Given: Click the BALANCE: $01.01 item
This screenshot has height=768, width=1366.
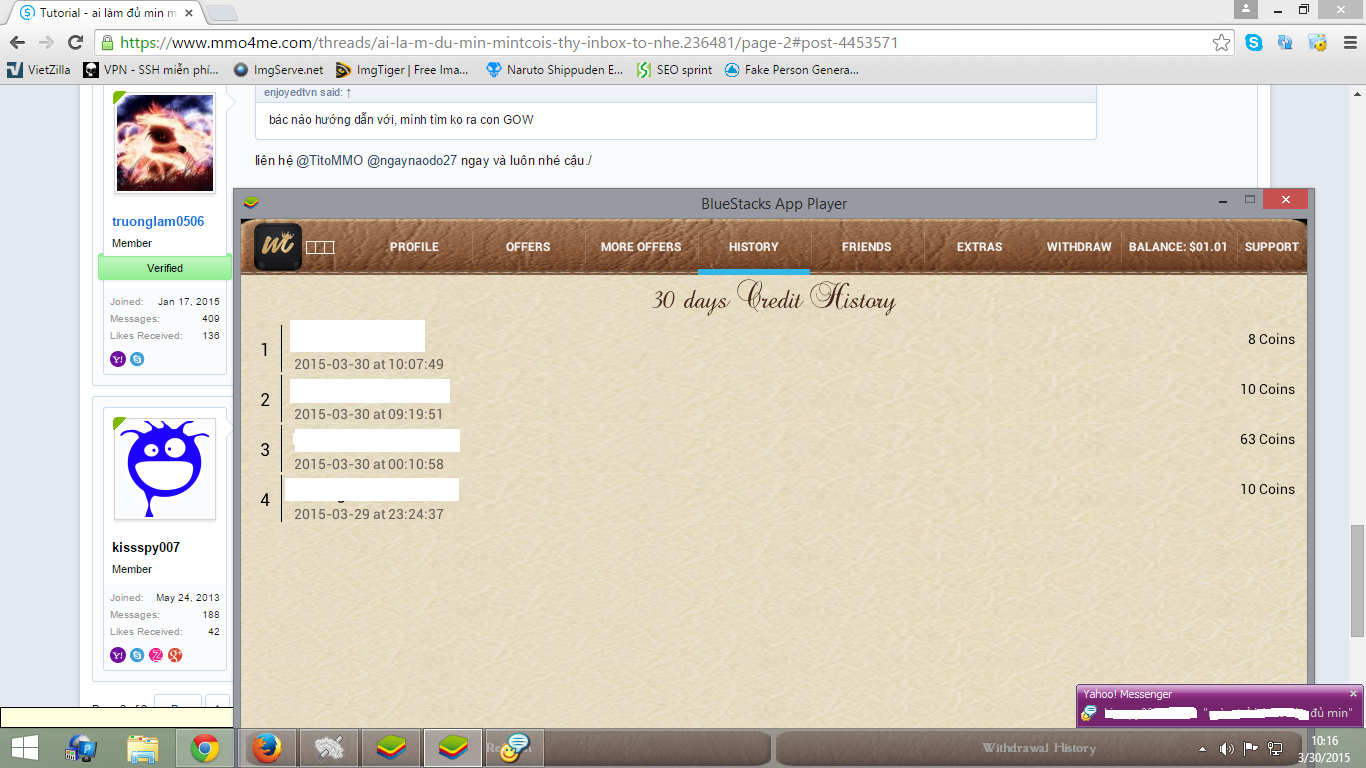Looking at the screenshot, I should pos(1178,247).
